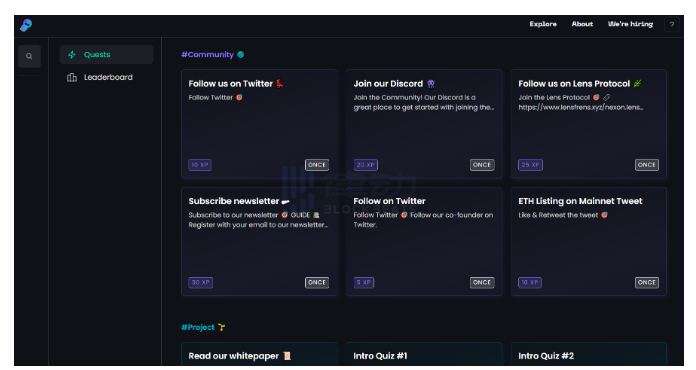
Task: Click ONCE tag on Subscribe newsletter card
Action: click(317, 282)
